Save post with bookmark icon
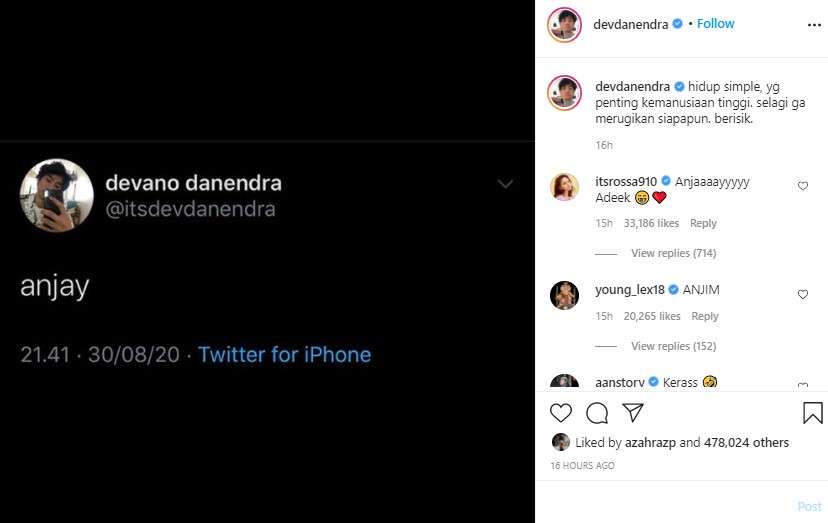This screenshot has width=828, height=523. pos(812,413)
